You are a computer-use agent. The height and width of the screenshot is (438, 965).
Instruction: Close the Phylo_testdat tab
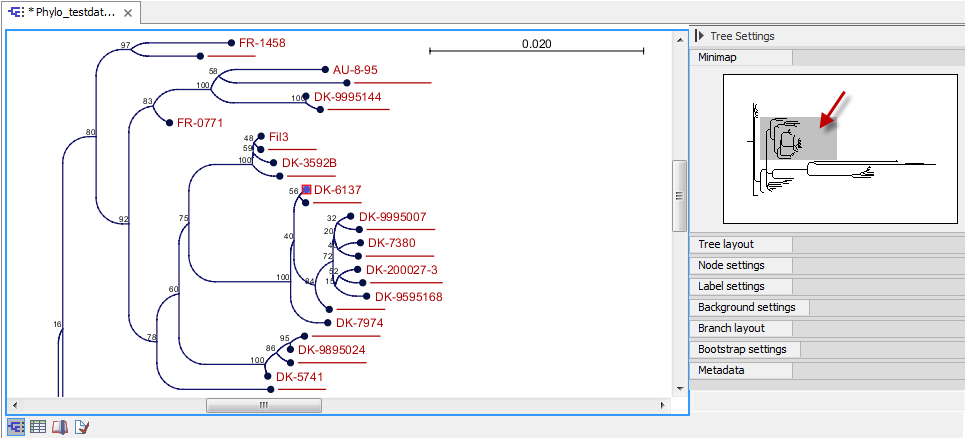click(x=129, y=12)
